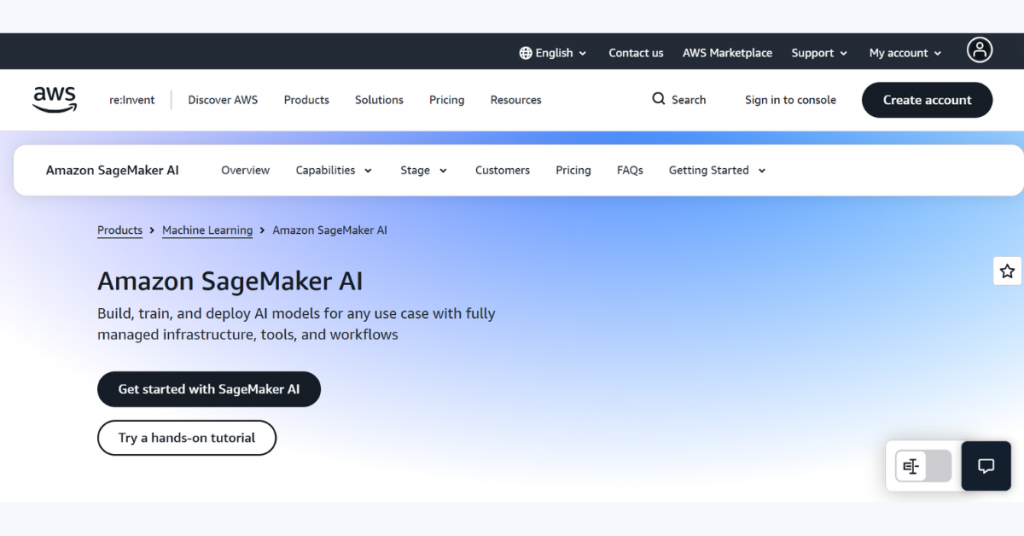Click the Contact us link

(635, 53)
